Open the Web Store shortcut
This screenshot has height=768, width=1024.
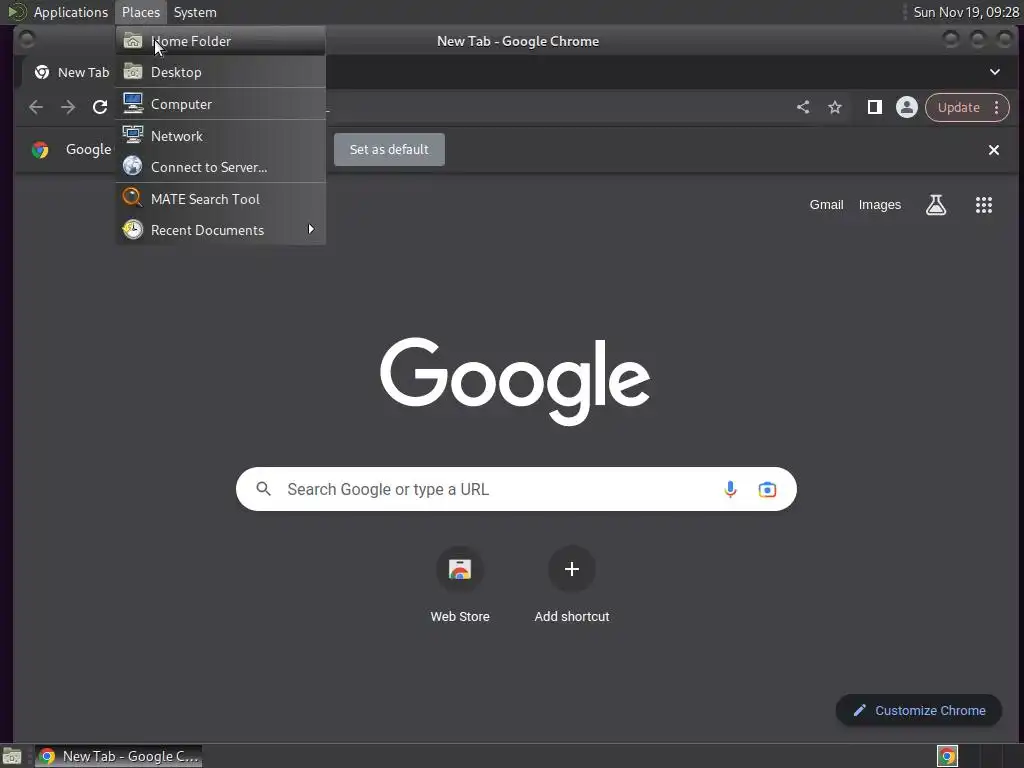pyautogui.click(x=460, y=584)
